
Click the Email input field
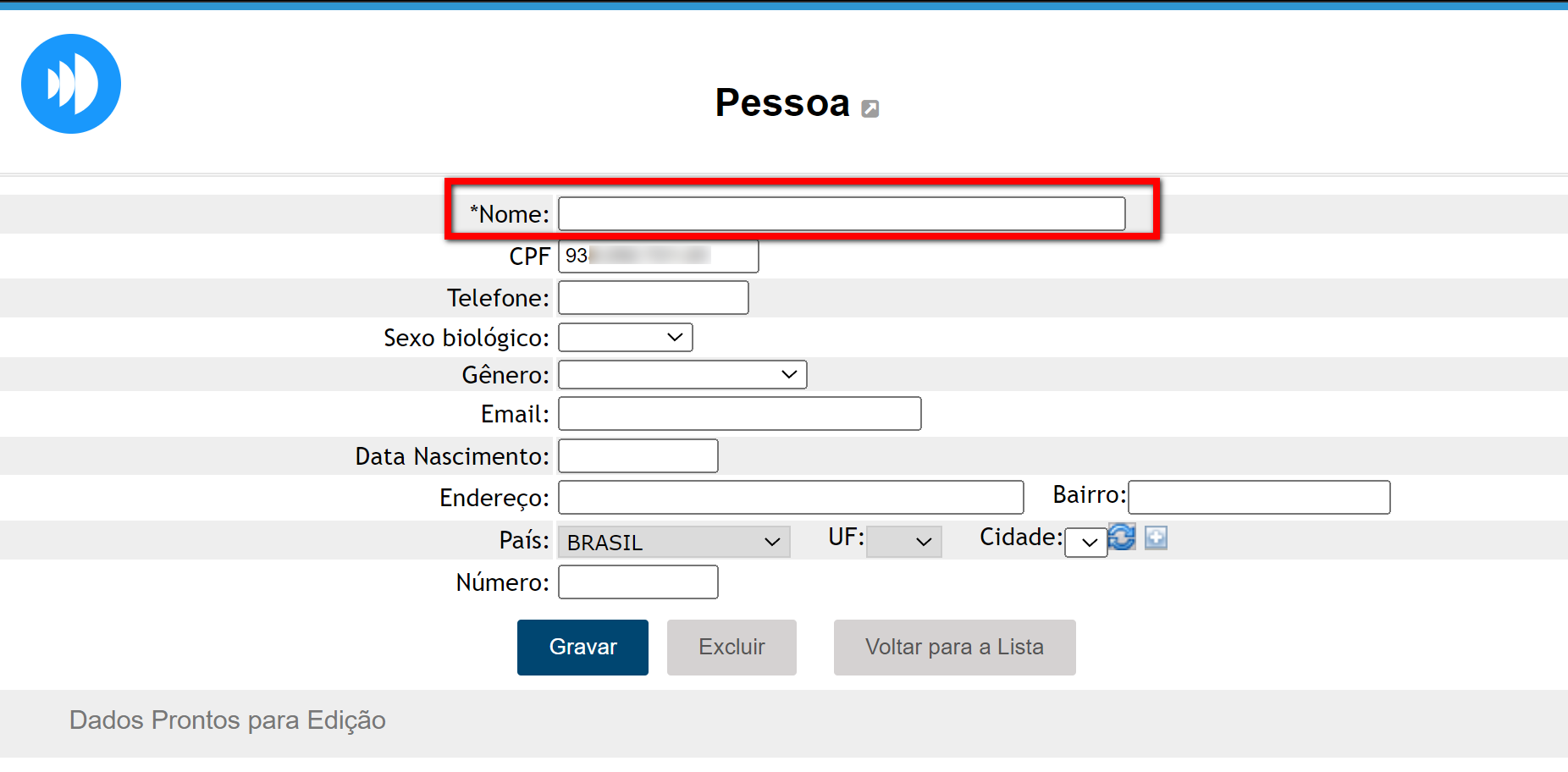click(x=739, y=414)
